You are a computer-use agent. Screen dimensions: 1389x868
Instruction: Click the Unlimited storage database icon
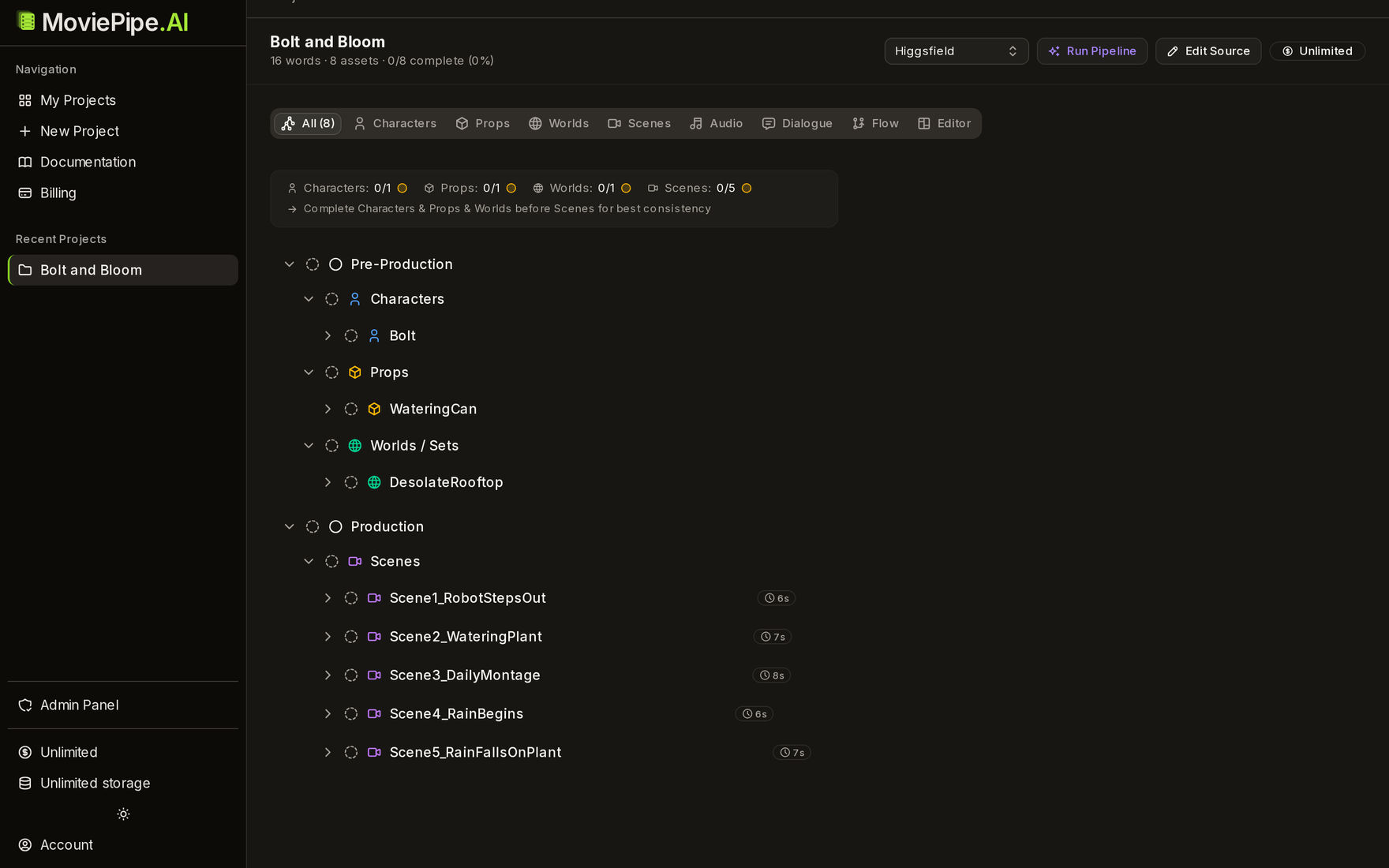(x=25, y=783)
